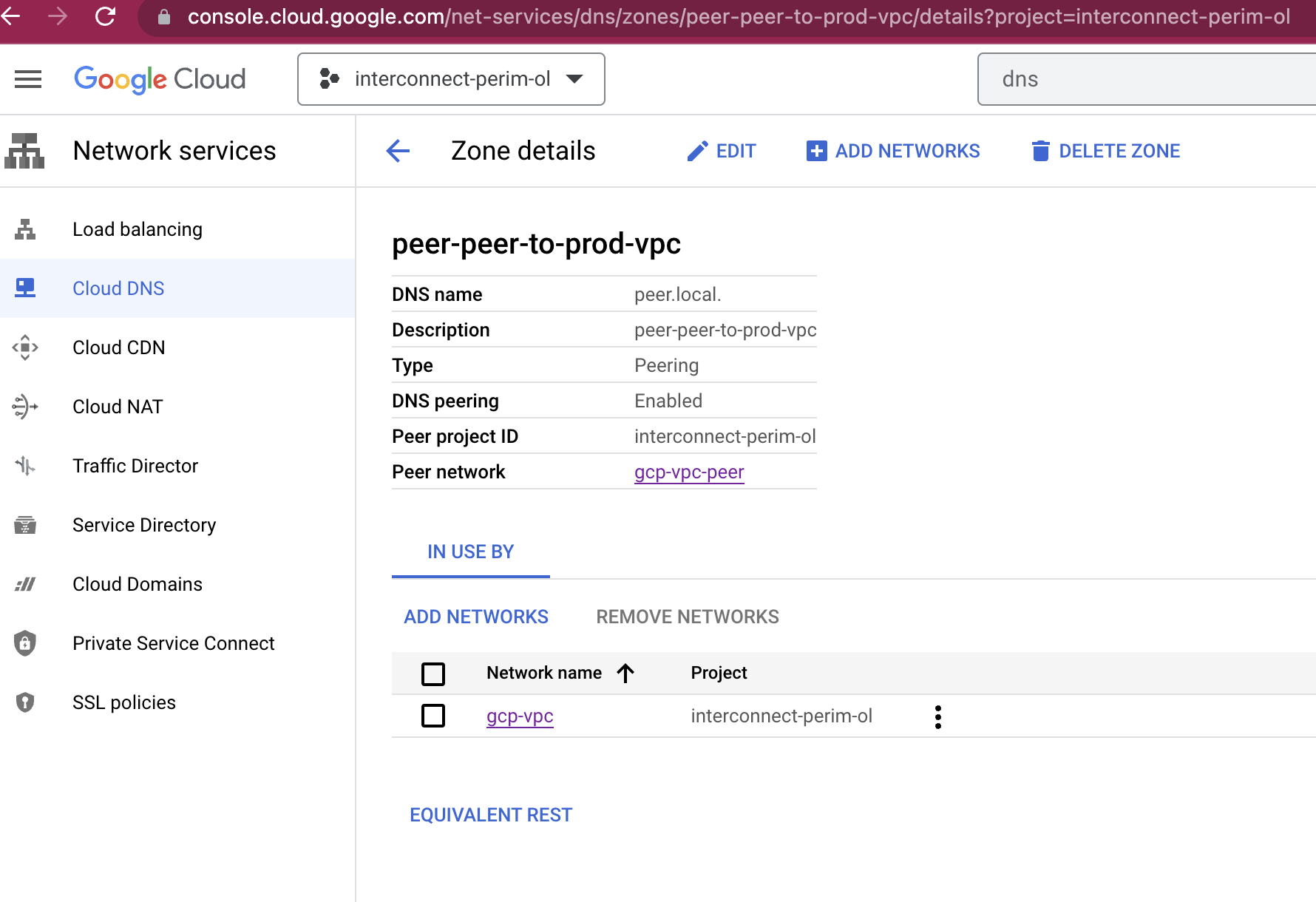Select the Cloud NAT icon
Viewport: 1316px width, 902px height.
tap(24, 406)
